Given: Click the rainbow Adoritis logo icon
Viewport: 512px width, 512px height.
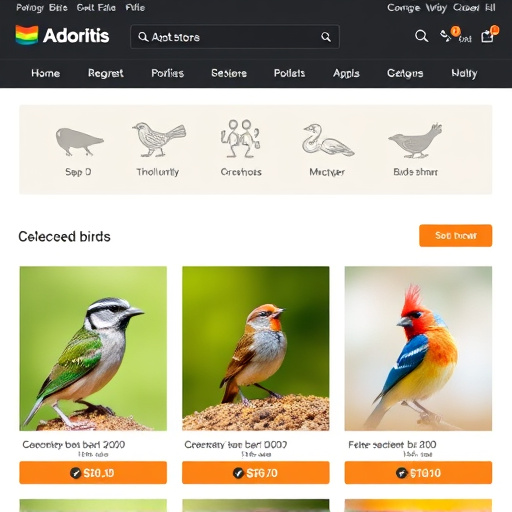Looking at the screenshot, I should click(x=27, y=35).
